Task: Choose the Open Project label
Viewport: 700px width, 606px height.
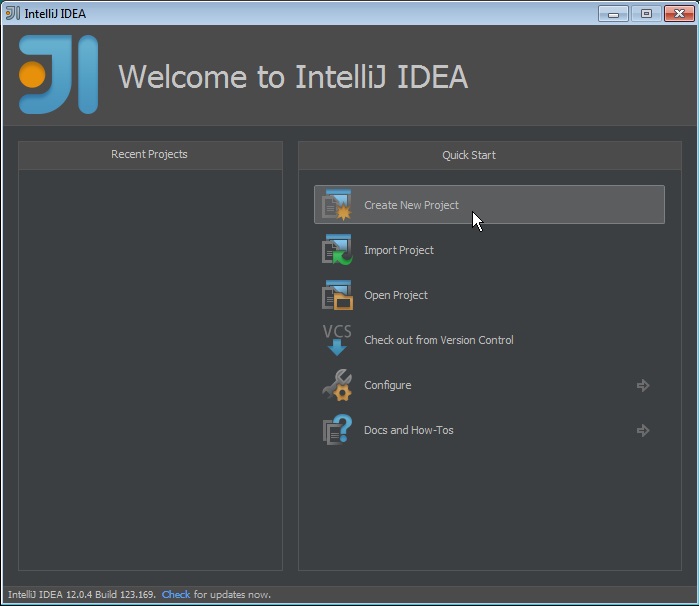Action: (x=396, y=295)
